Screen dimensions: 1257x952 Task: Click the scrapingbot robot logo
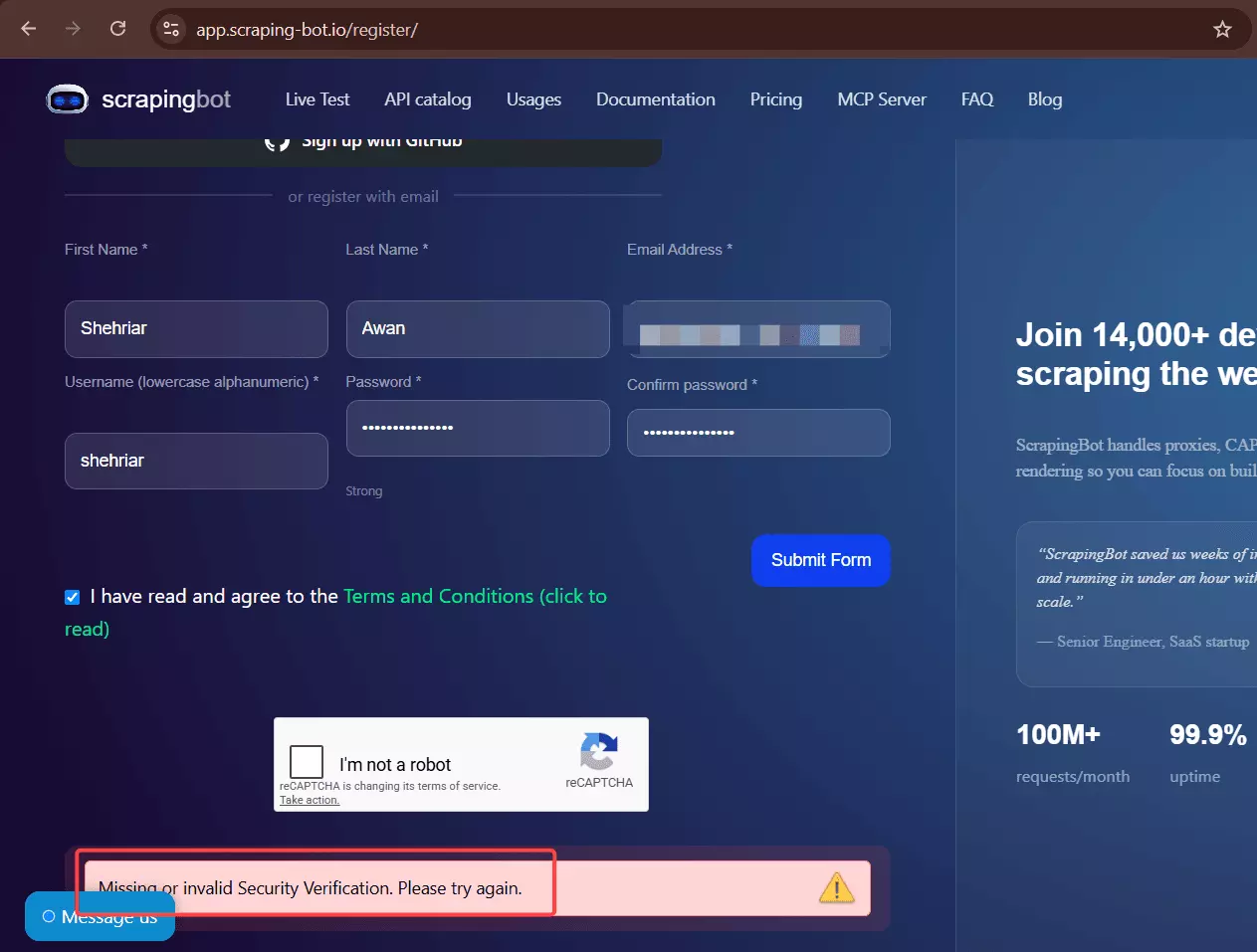pyautogui.click(x=68, y=99)
